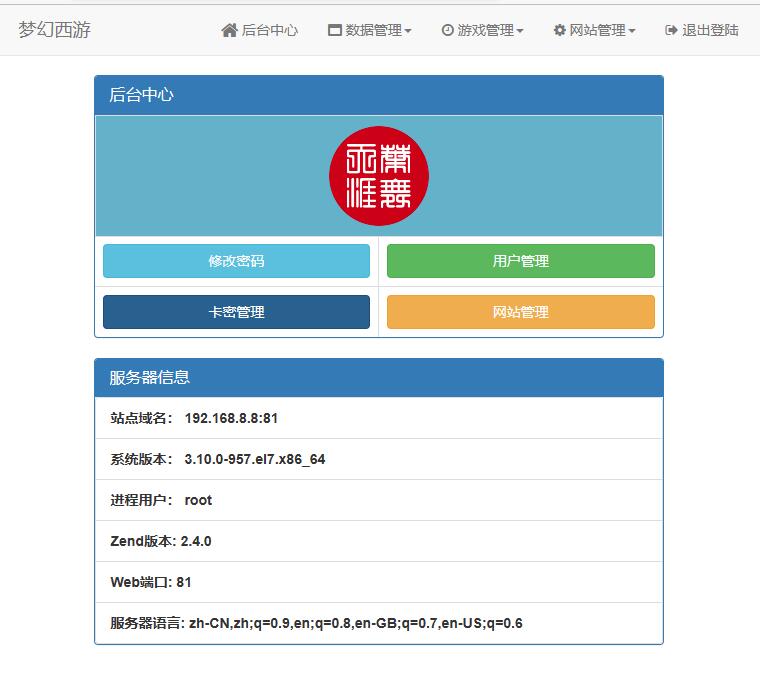
Task: Select the 3.10.0-957.el7.x86_64 system version
Action: point(255,460)
